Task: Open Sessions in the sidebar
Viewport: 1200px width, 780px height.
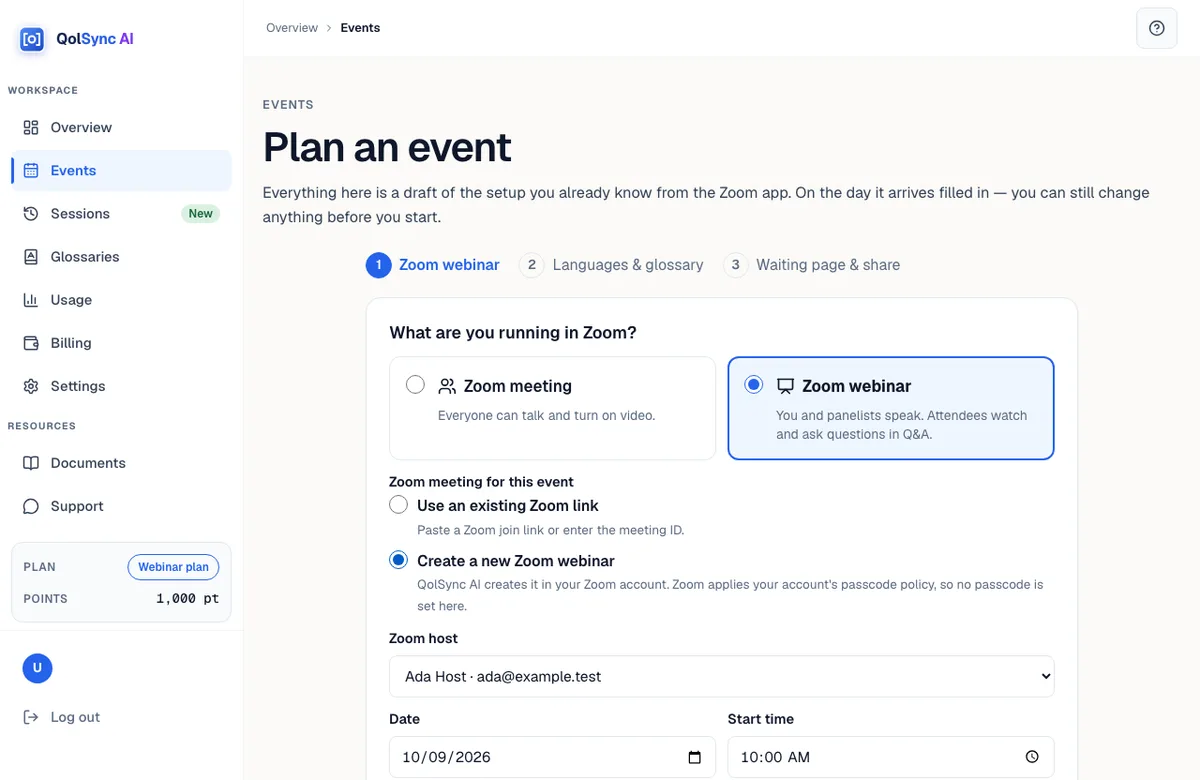Action: point(121,213)
